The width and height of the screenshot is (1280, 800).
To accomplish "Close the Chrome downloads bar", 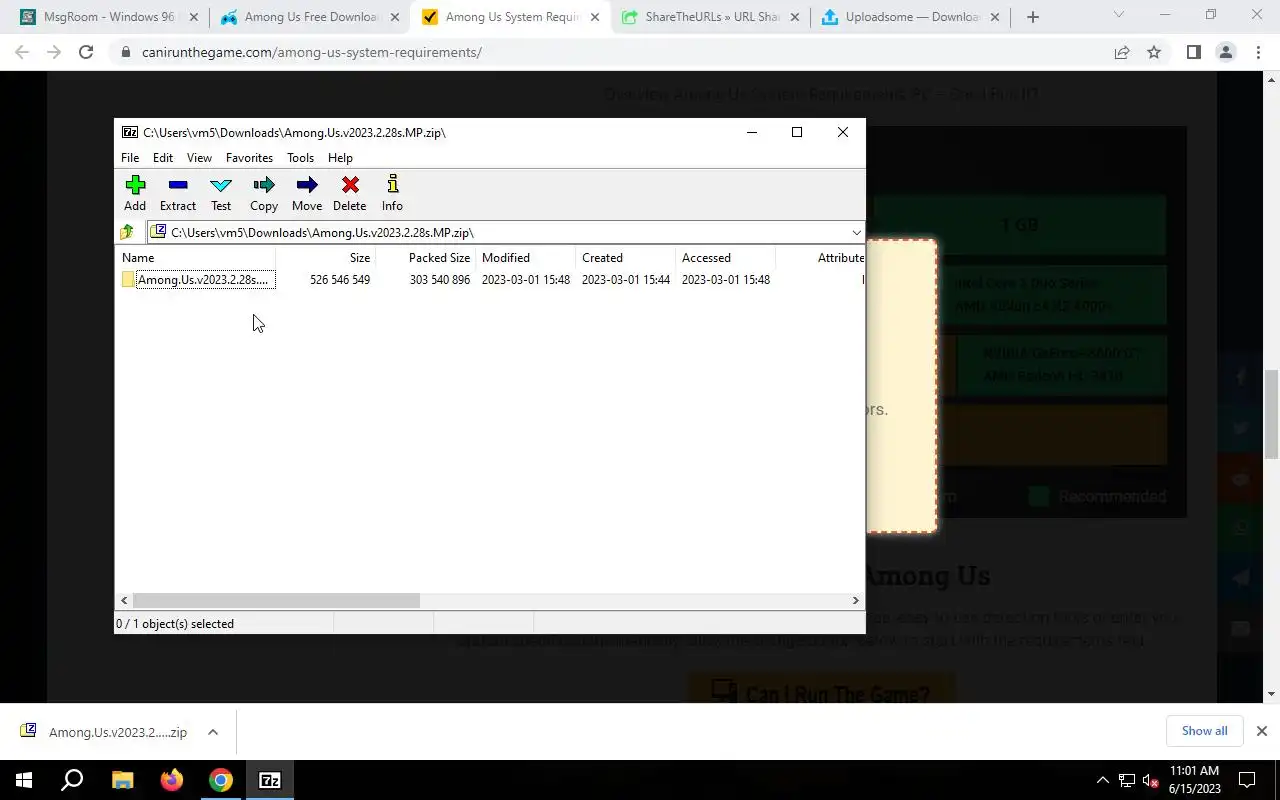I will (1261, 731).
